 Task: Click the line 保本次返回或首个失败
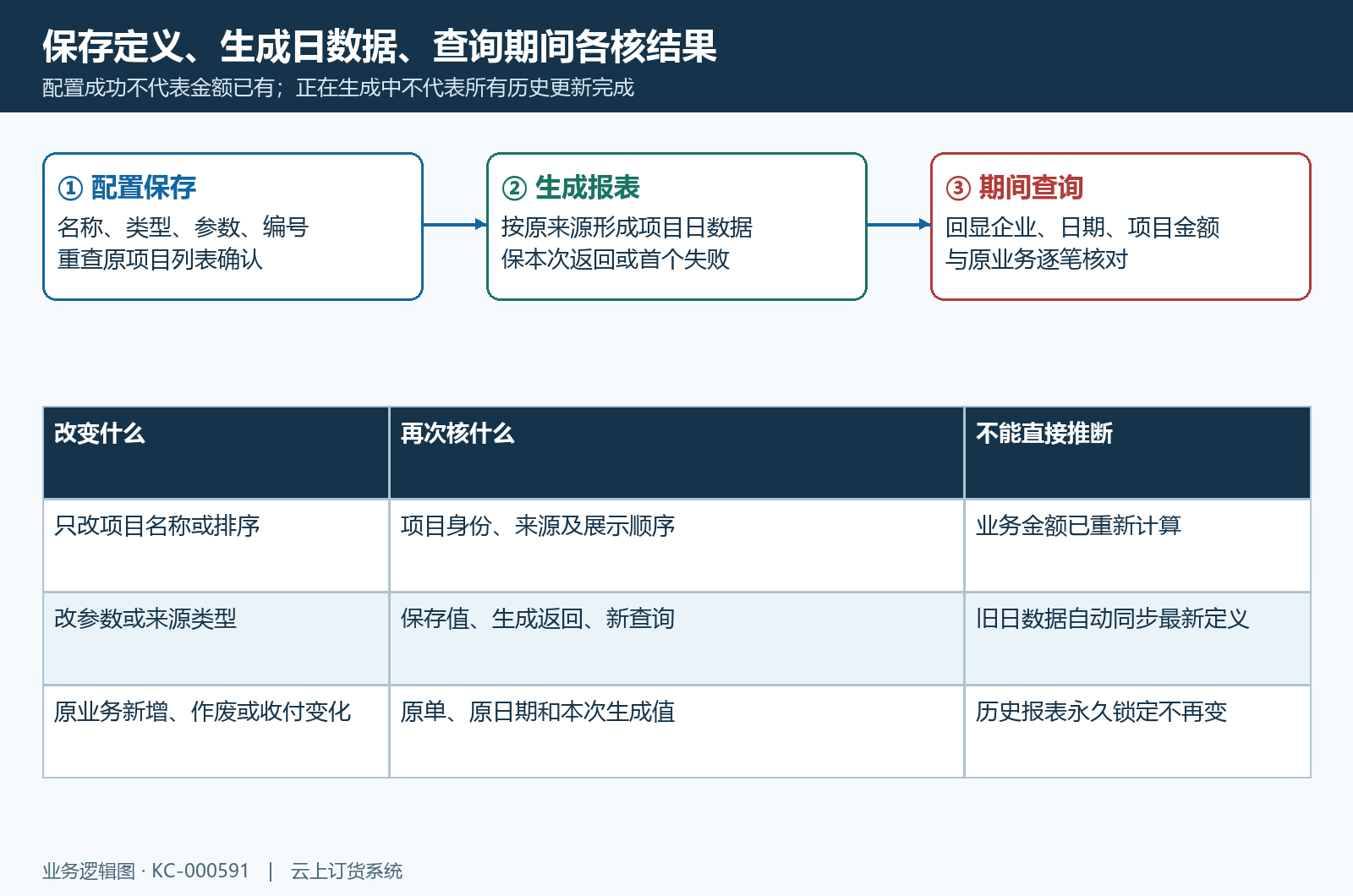[x=616, y=260]
